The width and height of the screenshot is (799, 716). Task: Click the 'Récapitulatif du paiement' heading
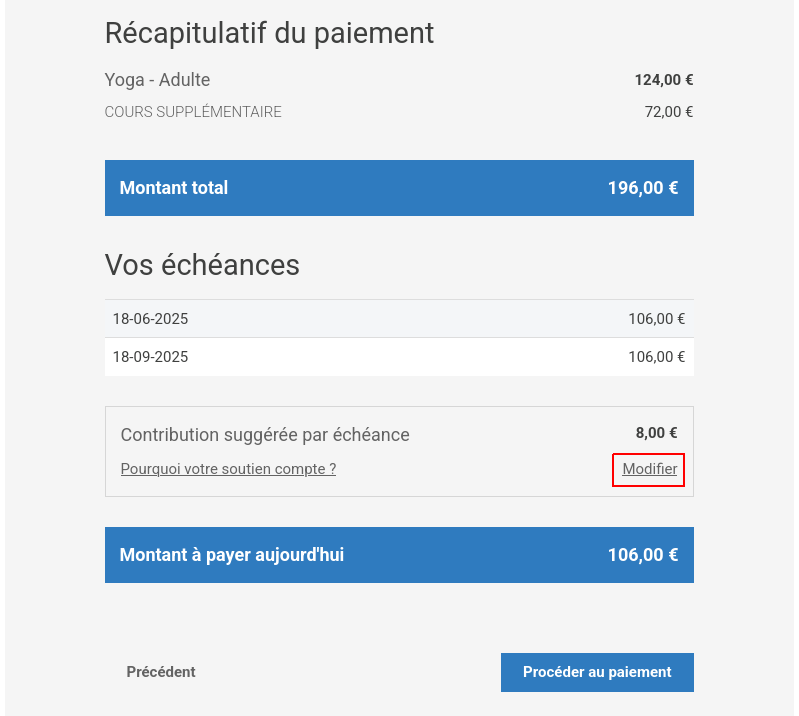coord(270,34)
